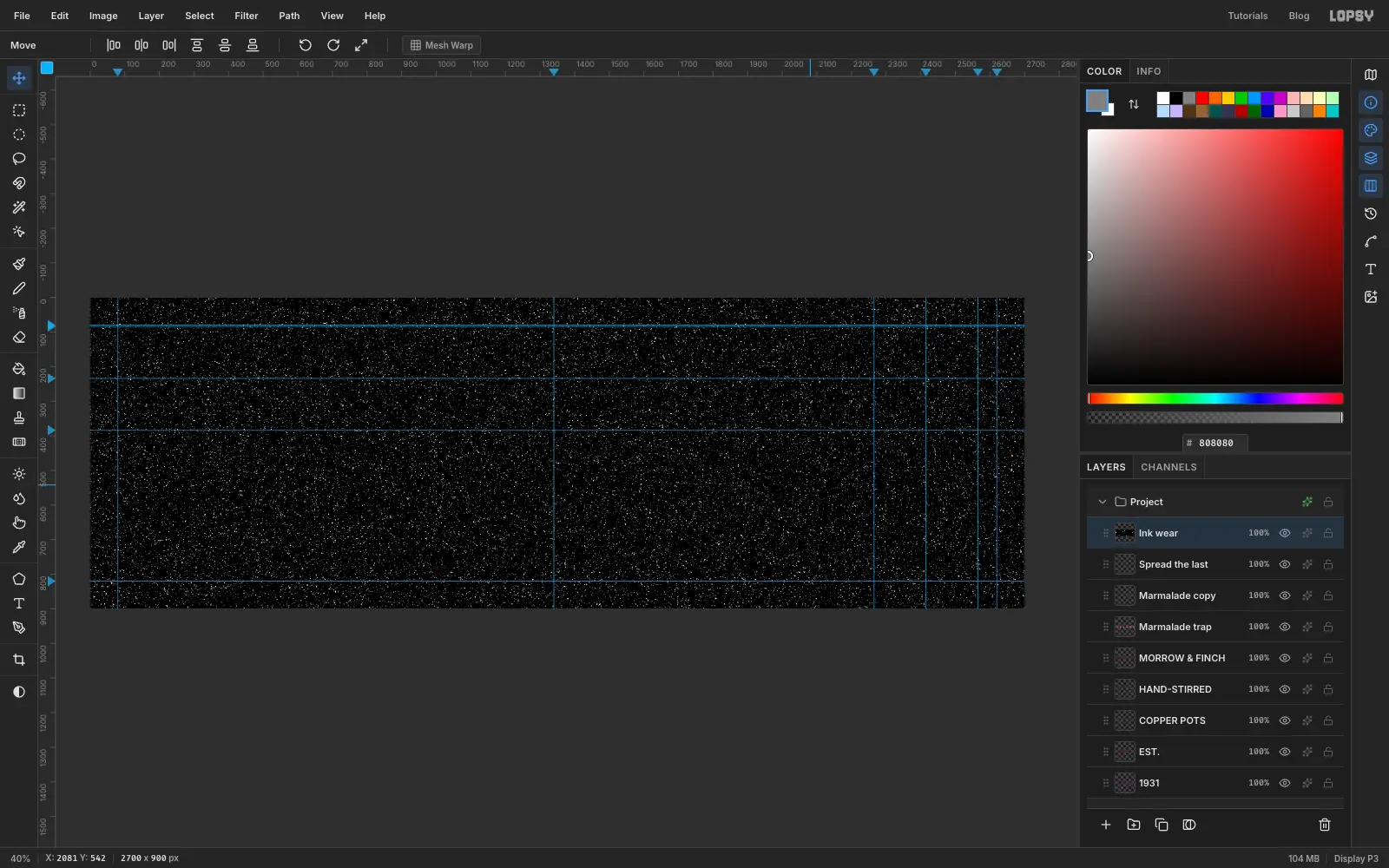Select the clone stamp tool
The height and width of the screenshot is (868, 1389).
18,418
